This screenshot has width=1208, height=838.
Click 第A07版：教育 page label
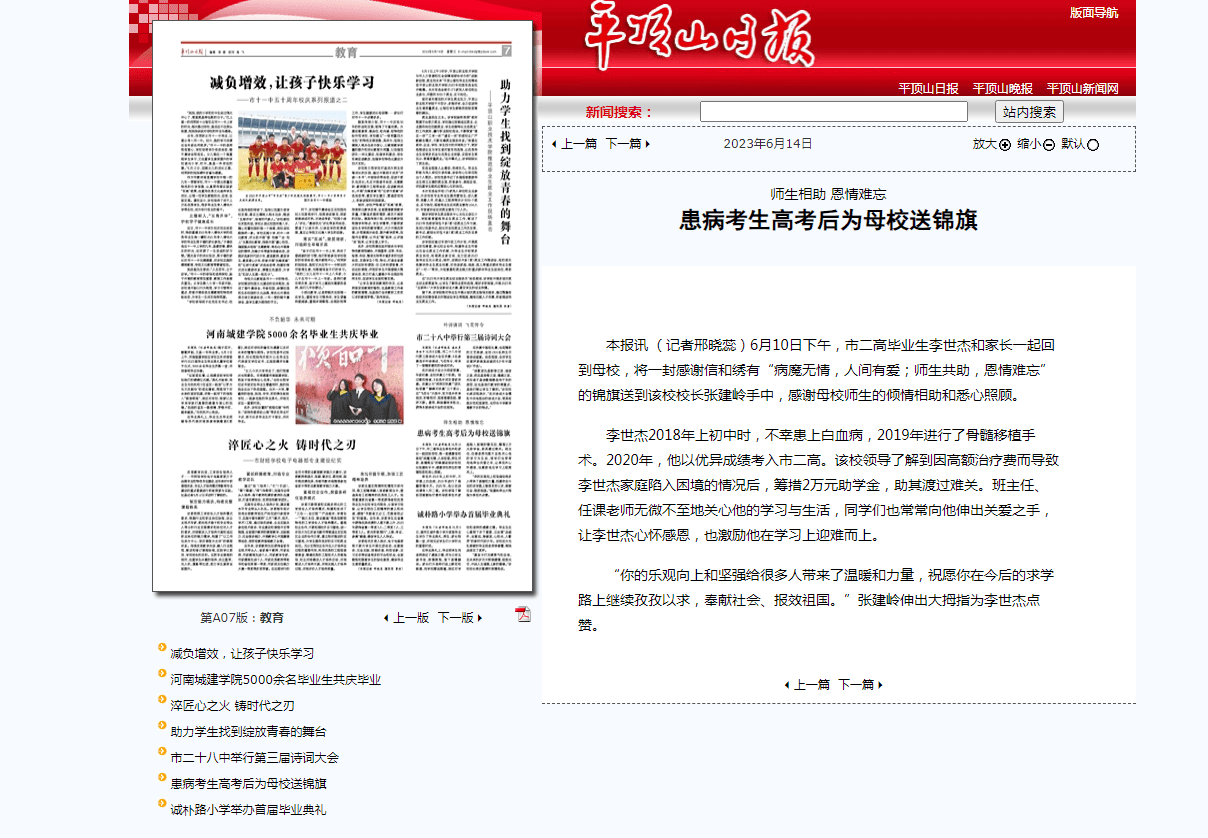[x=242, y=618]
